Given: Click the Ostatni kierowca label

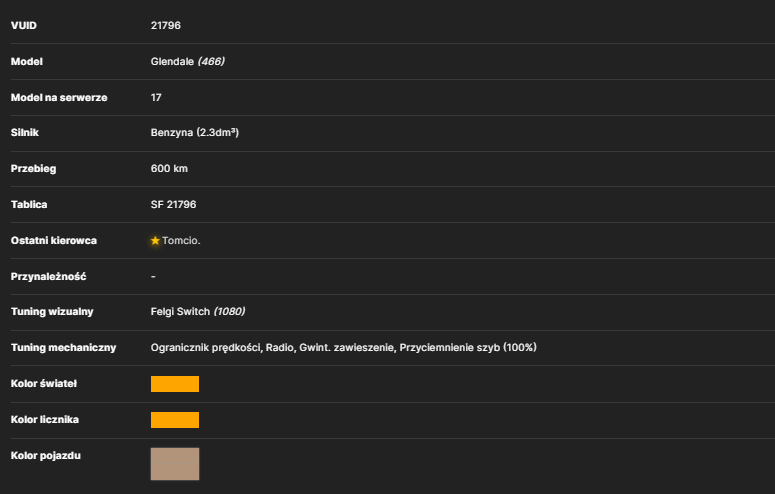Looking at the screenshot, I should click(54, 241).
